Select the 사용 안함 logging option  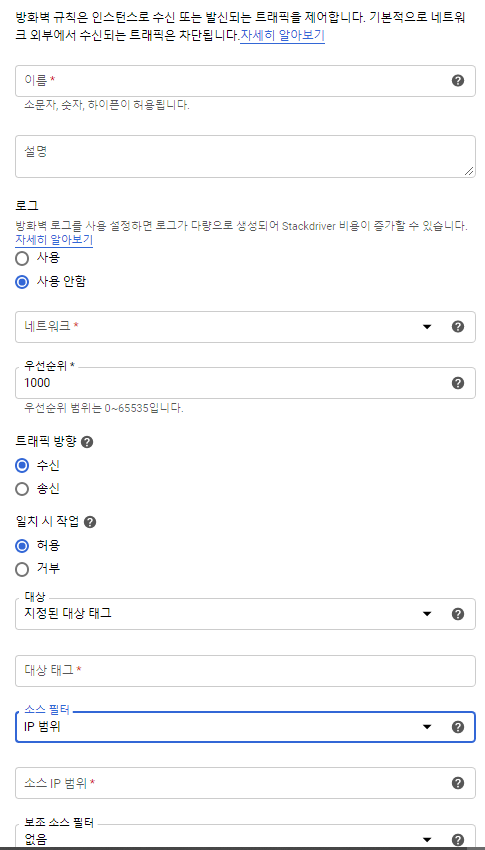tap(22, 282)
